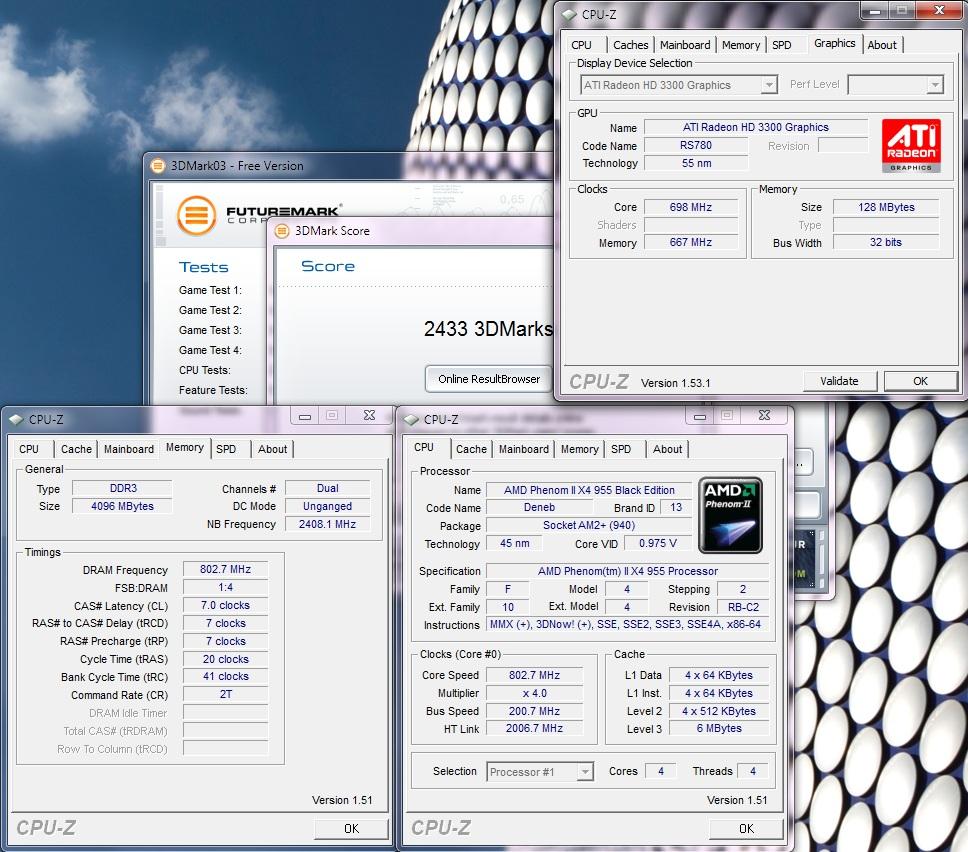968x852 pixels.
Task: Click the 2006.7 MHz HT Link value
Action: pos(534,728)
